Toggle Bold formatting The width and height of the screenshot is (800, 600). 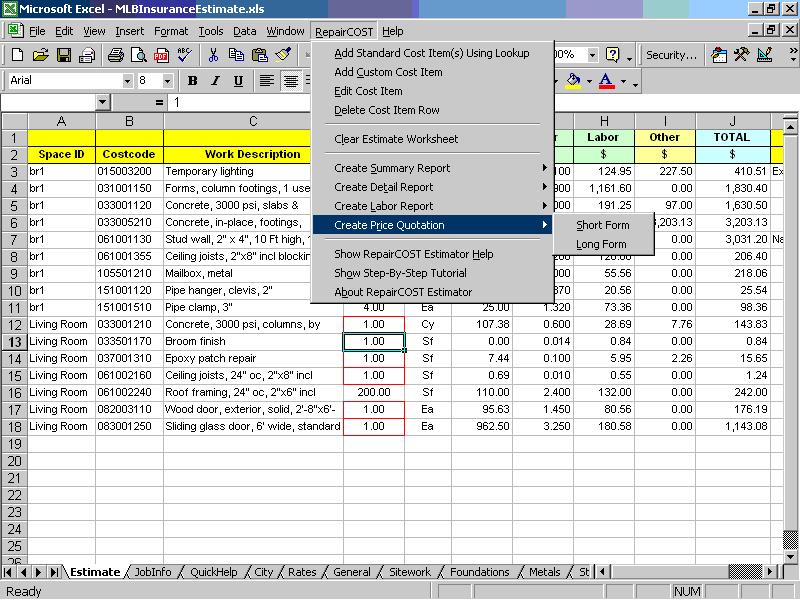pyautogui.click(x=192, y=81)
